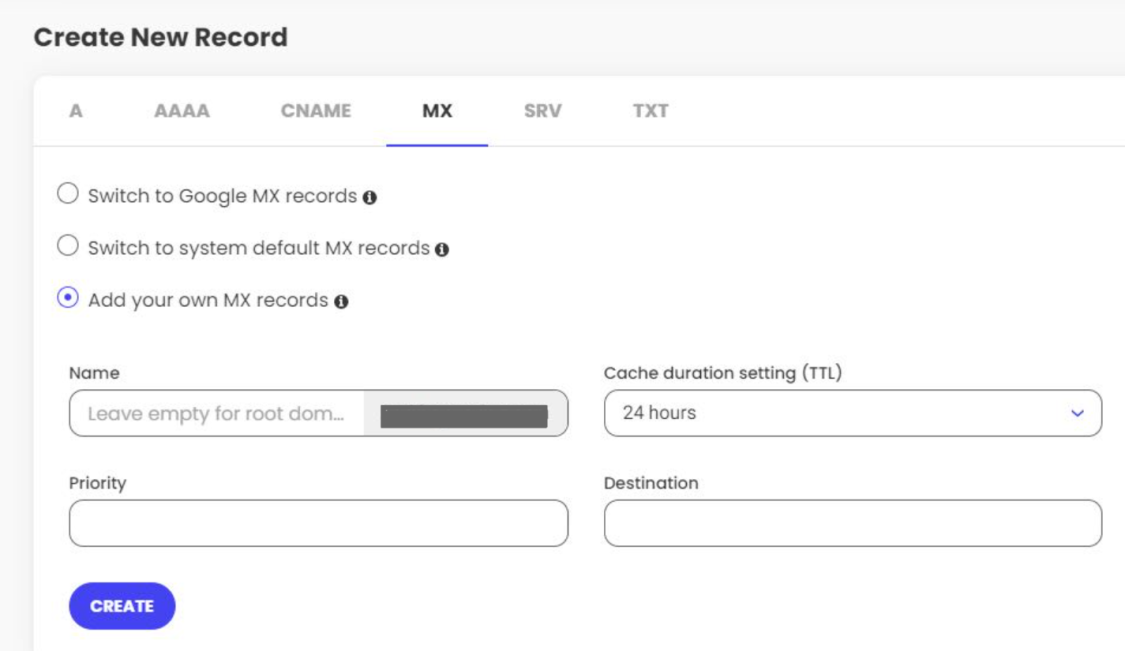Select the MX tab
This screenshot has height=651, width=1125.
tap(437, 111)
